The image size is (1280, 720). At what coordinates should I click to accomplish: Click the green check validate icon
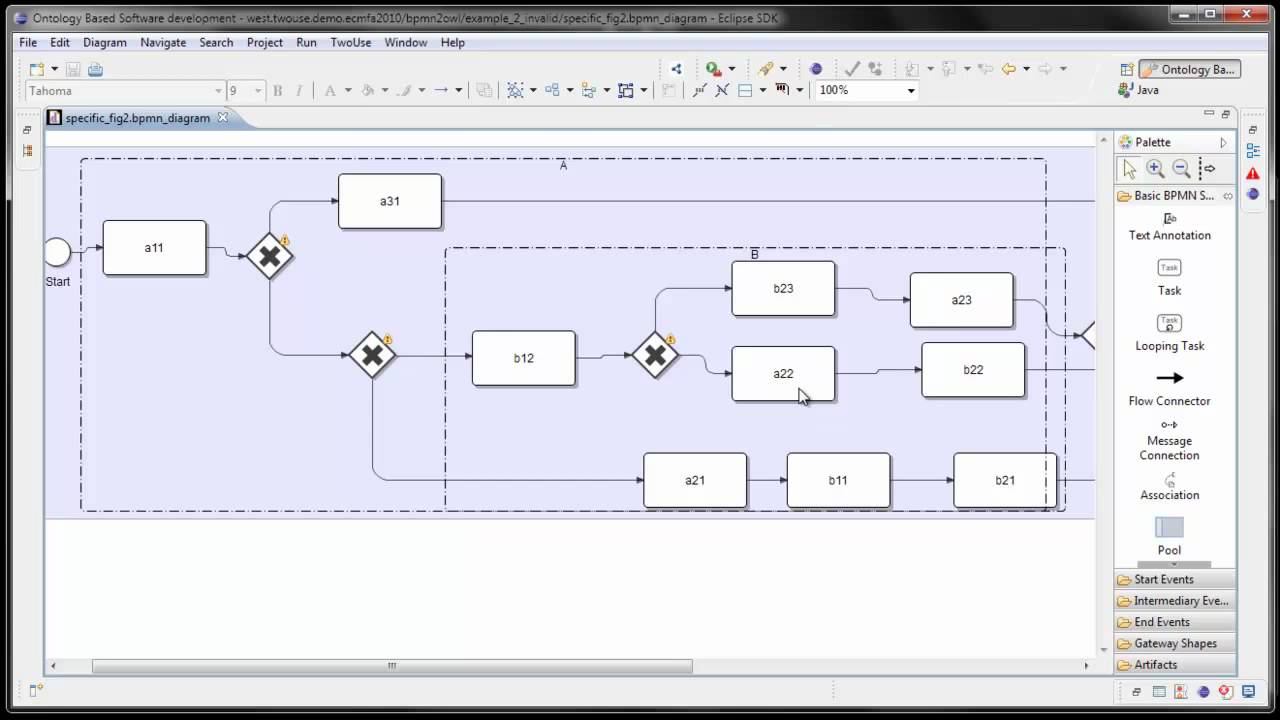pyautogui.click(x=852, y=69)
